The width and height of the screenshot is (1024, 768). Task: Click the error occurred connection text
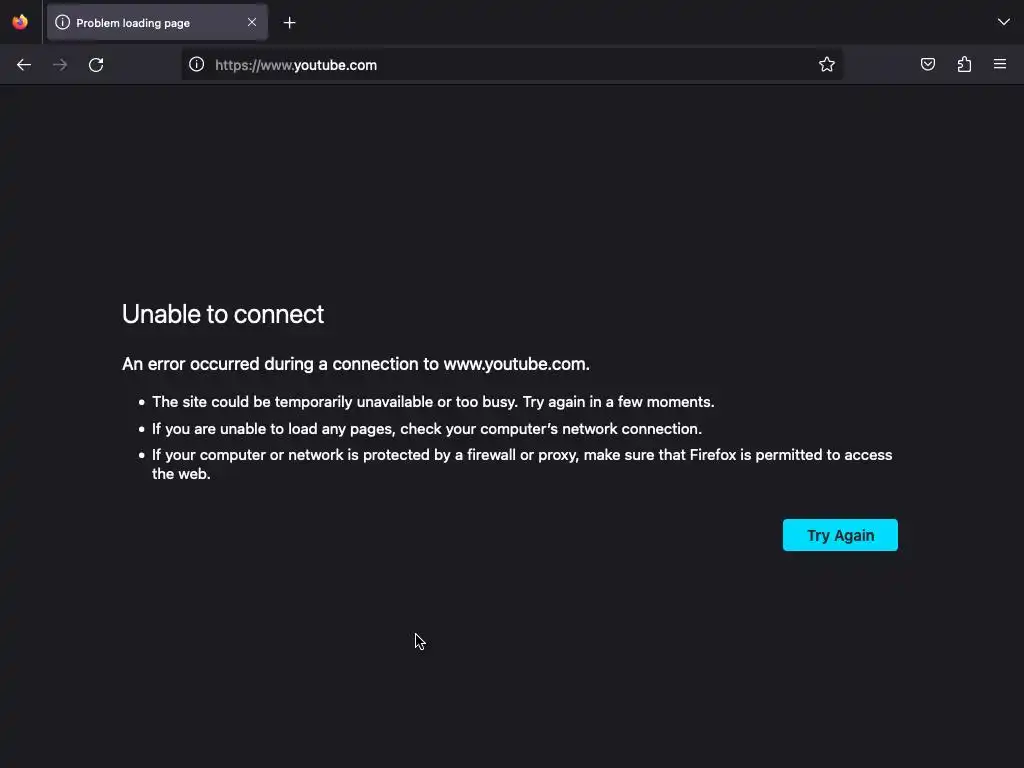pyautogui.click(x=356, y=364)
